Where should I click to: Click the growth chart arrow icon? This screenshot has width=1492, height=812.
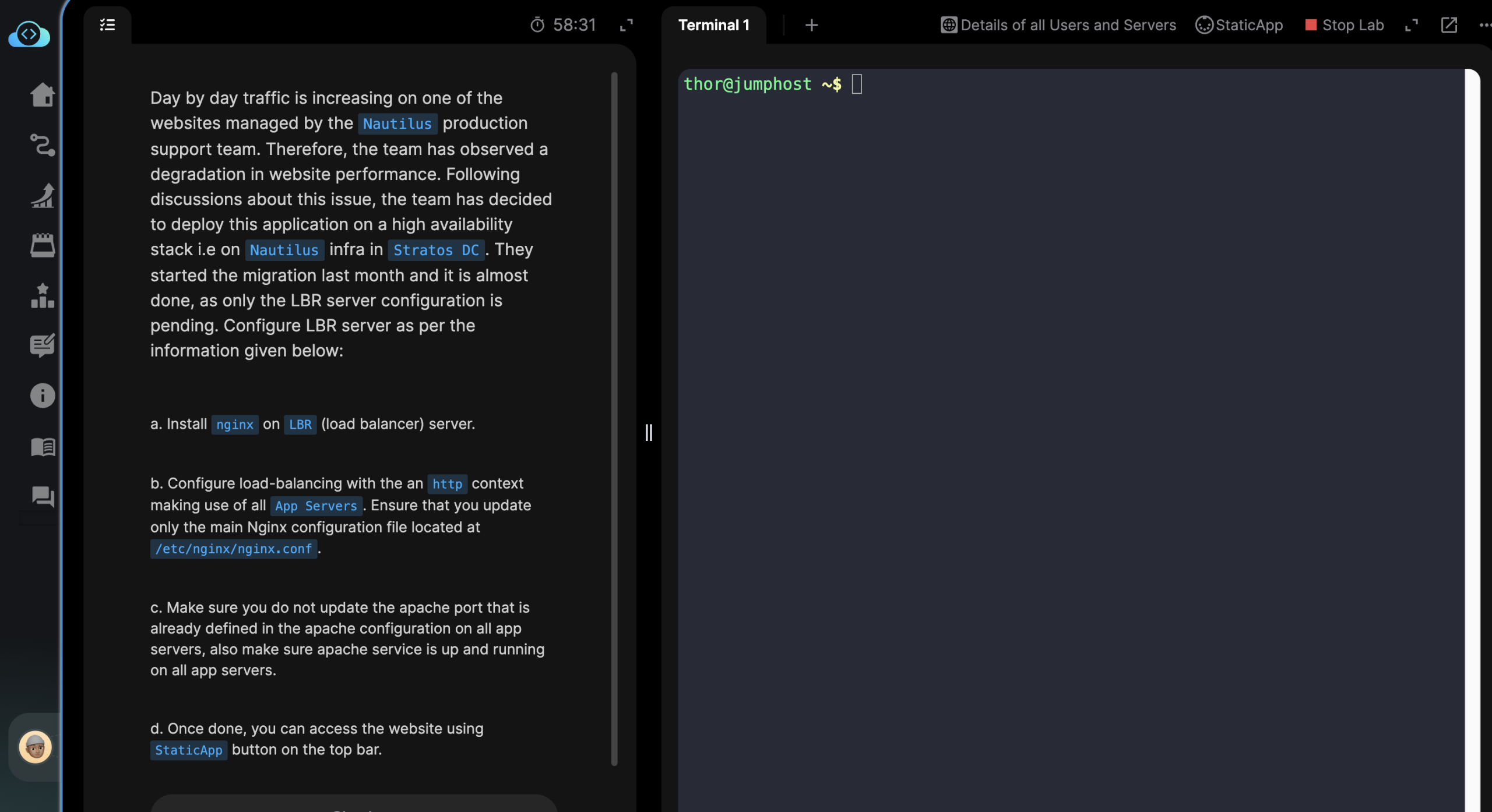coord(43,196)
